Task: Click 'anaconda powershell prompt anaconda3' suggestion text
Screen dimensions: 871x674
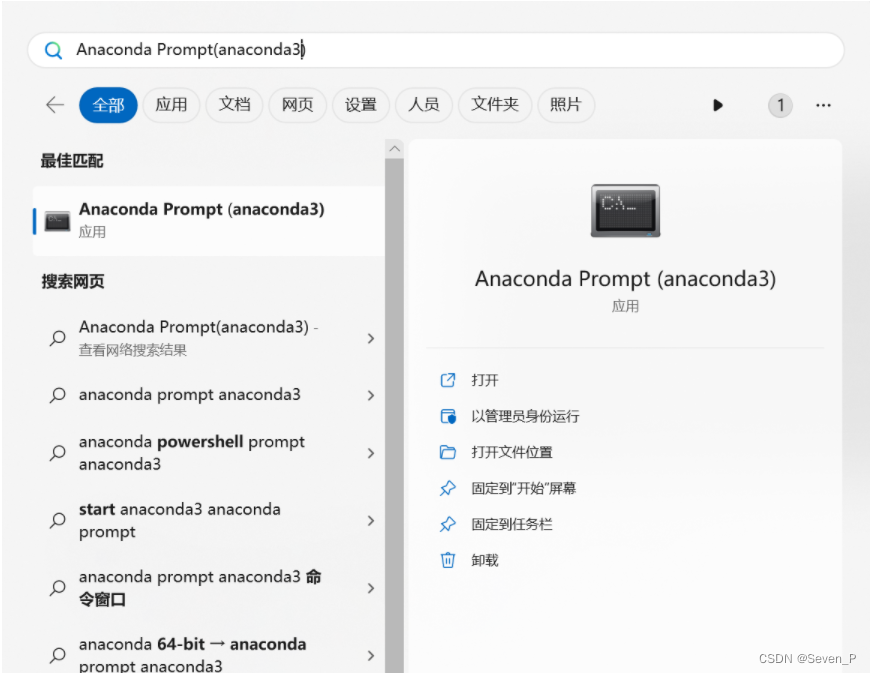Action: (x=192, y=453)
